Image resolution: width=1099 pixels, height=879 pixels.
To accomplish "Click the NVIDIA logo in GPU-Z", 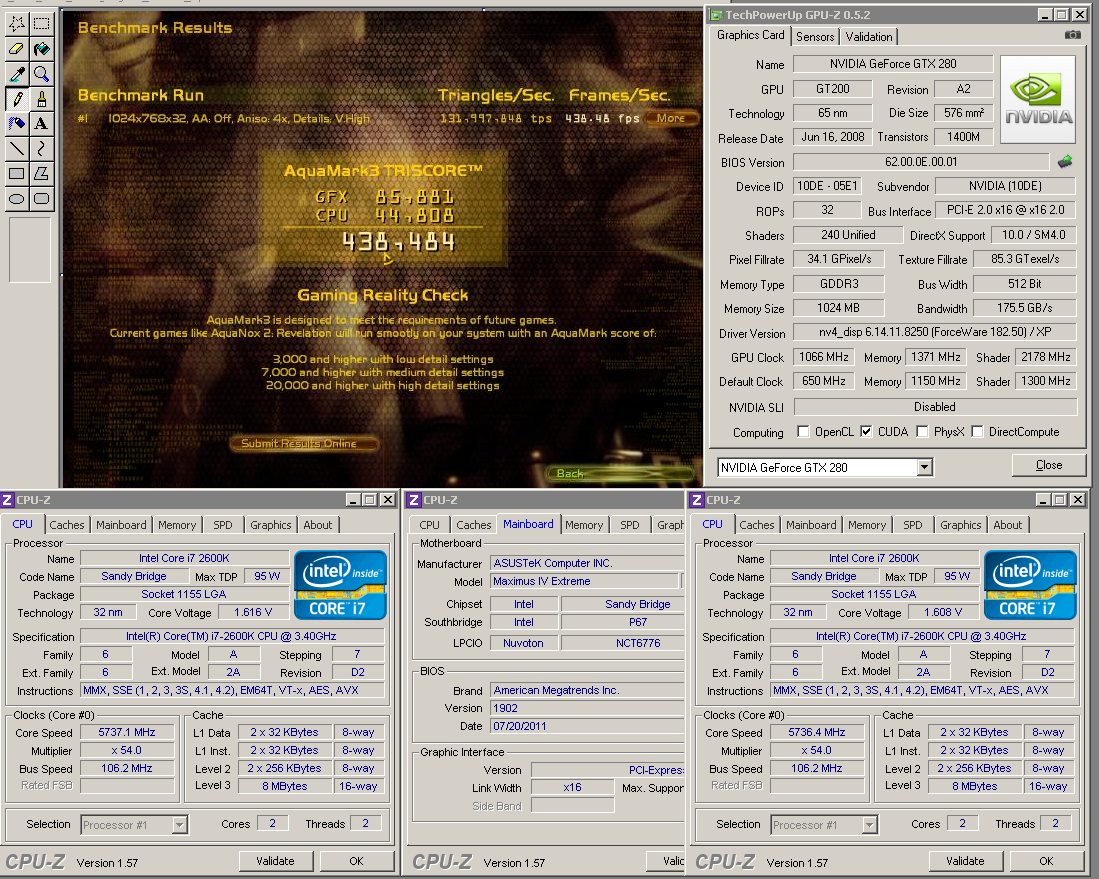I will 1038,99.
